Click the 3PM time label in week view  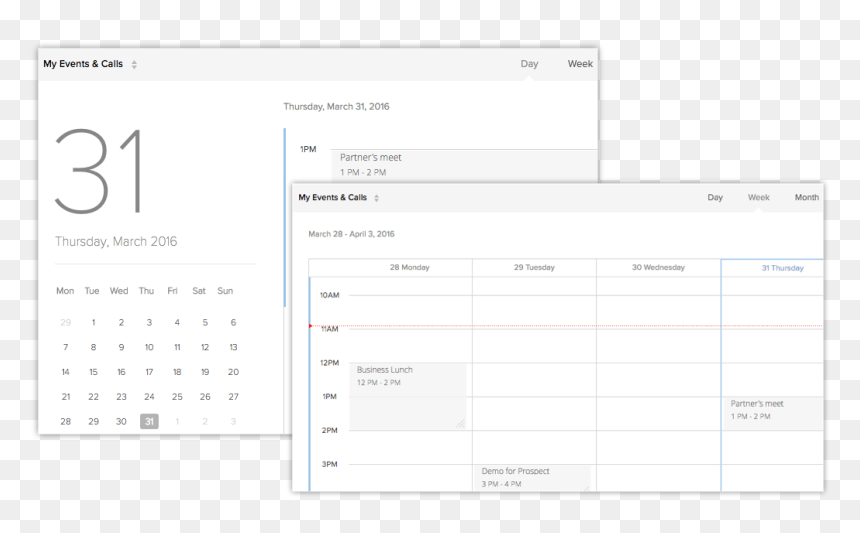[x=330, y=464]
